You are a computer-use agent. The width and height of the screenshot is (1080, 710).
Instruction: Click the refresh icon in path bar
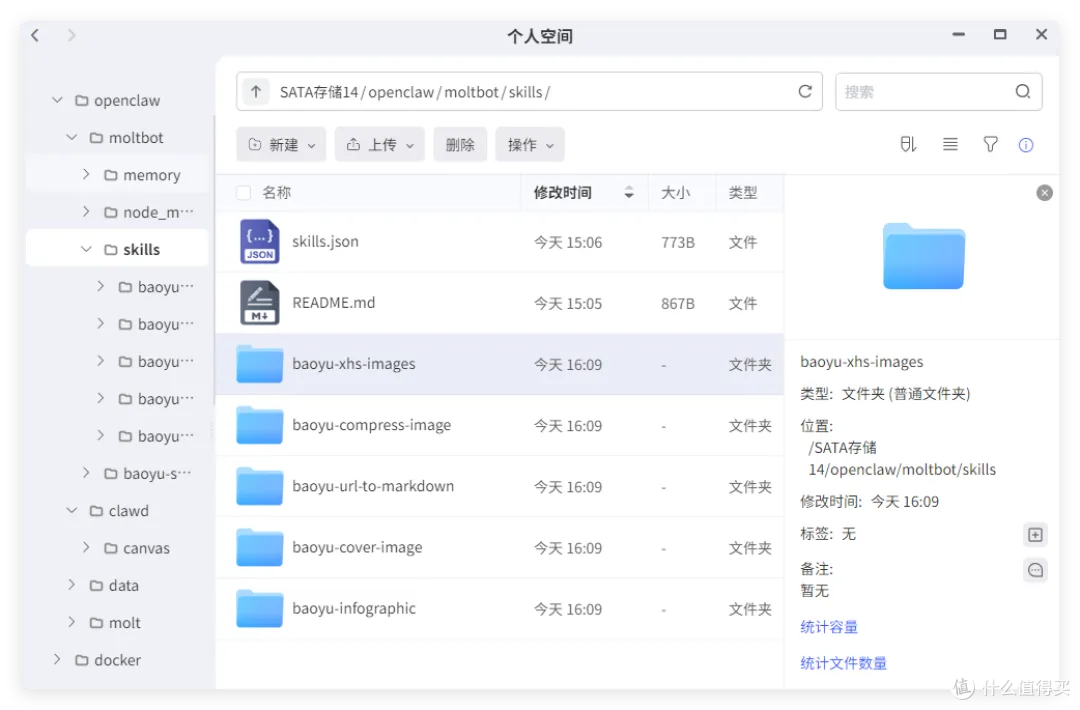[x=804, y=92]
